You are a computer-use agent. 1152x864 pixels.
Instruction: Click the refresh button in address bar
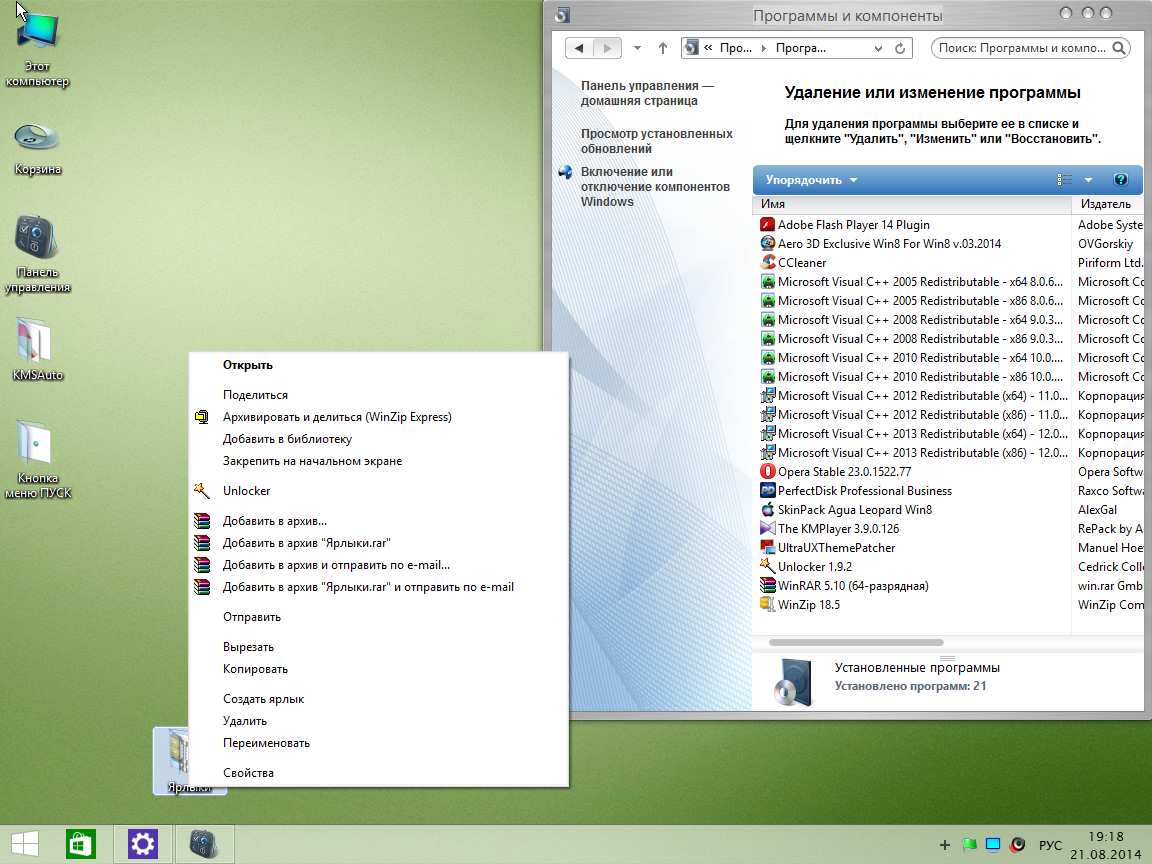tap(900, 48)
